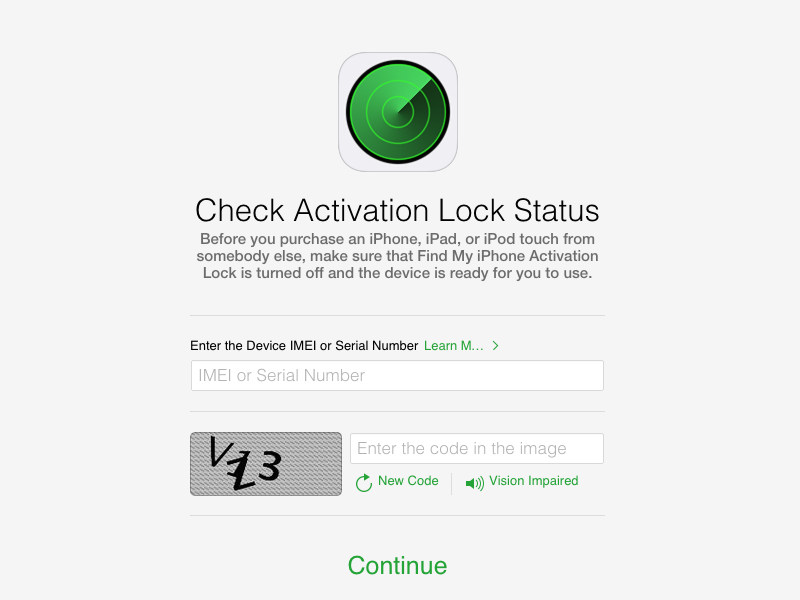Open the Learn More link
This screenshot has width=800, height=600.
click(454, 345)
